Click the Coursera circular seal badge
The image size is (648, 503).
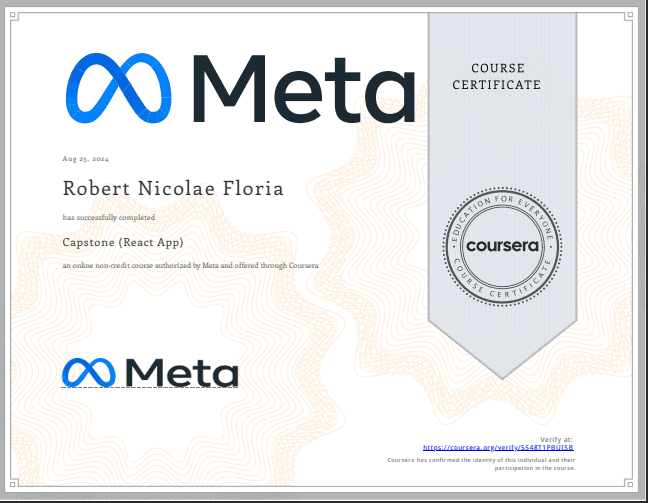pos(502,244)
